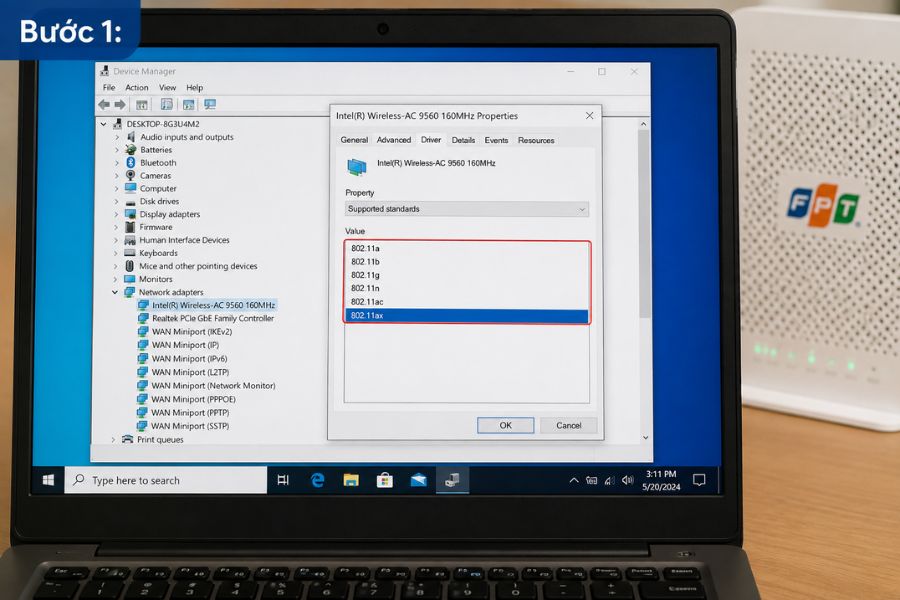Select WAN Miniport (IKEv2)
This screenshot has height=600, width=900.
pyautogui.click(x=192, y=331)
